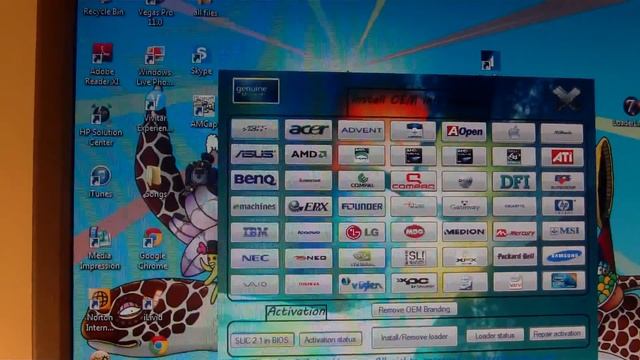Open the AMCap desktop shortcut
This screenshot has width=640, height=360.
204,112
